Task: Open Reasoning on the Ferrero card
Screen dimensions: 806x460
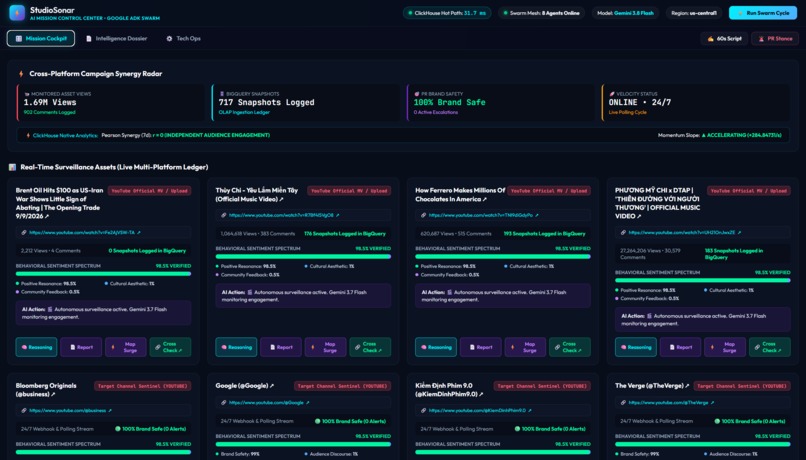Action: 436,347
